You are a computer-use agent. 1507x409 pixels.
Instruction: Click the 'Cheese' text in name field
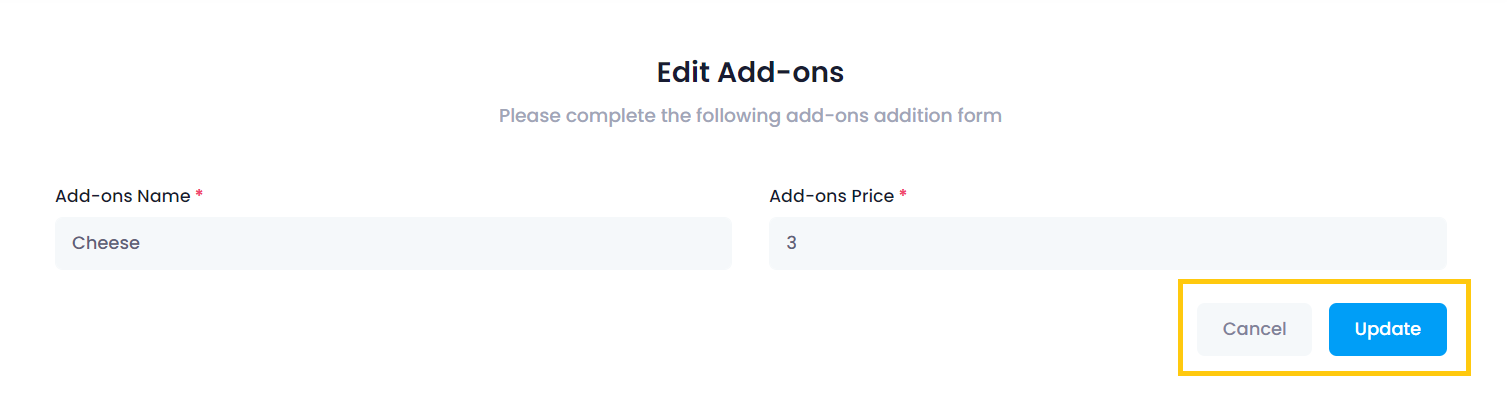(106, 243)
